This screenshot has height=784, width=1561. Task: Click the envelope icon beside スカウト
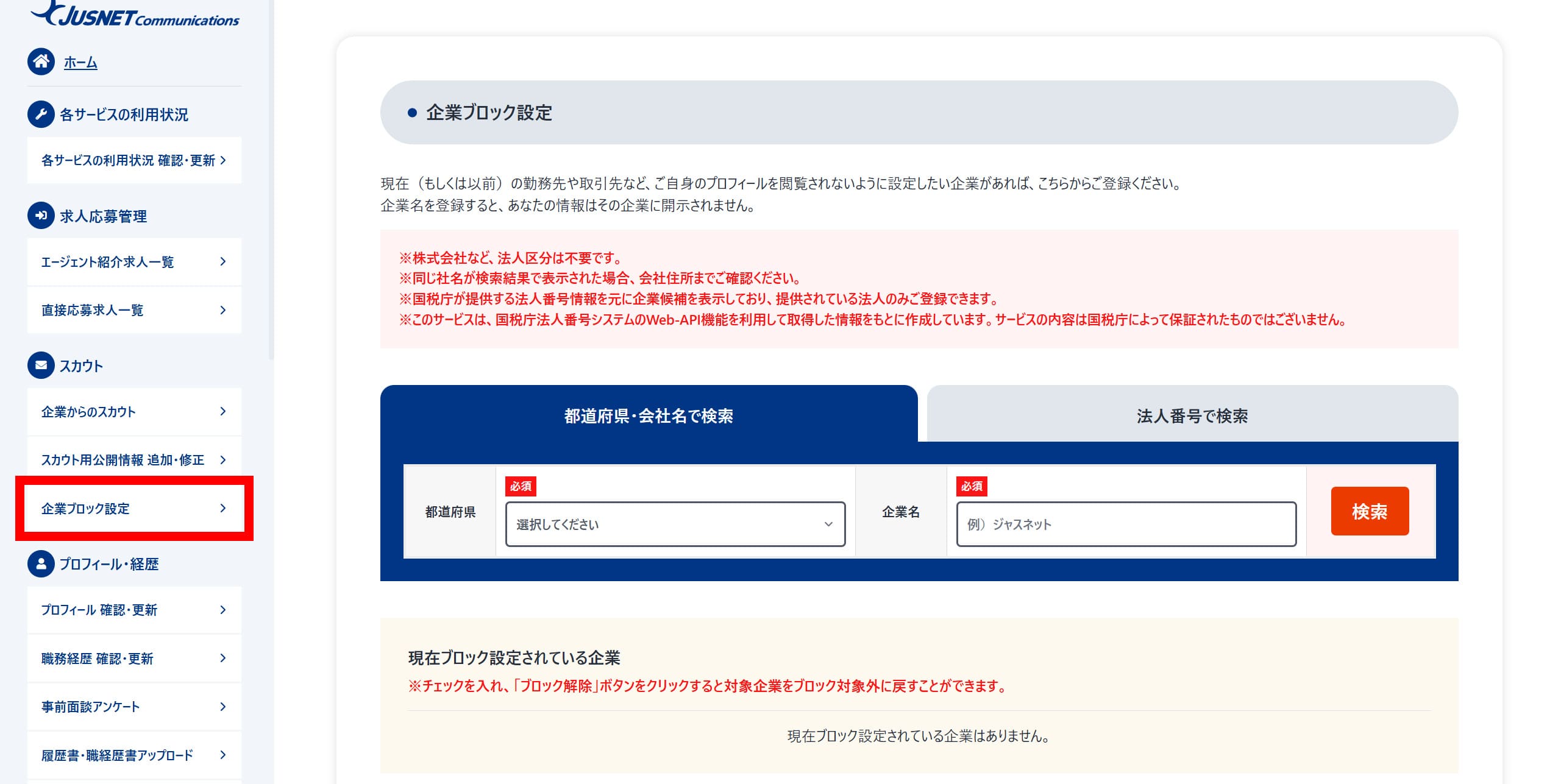click(41, 366)
